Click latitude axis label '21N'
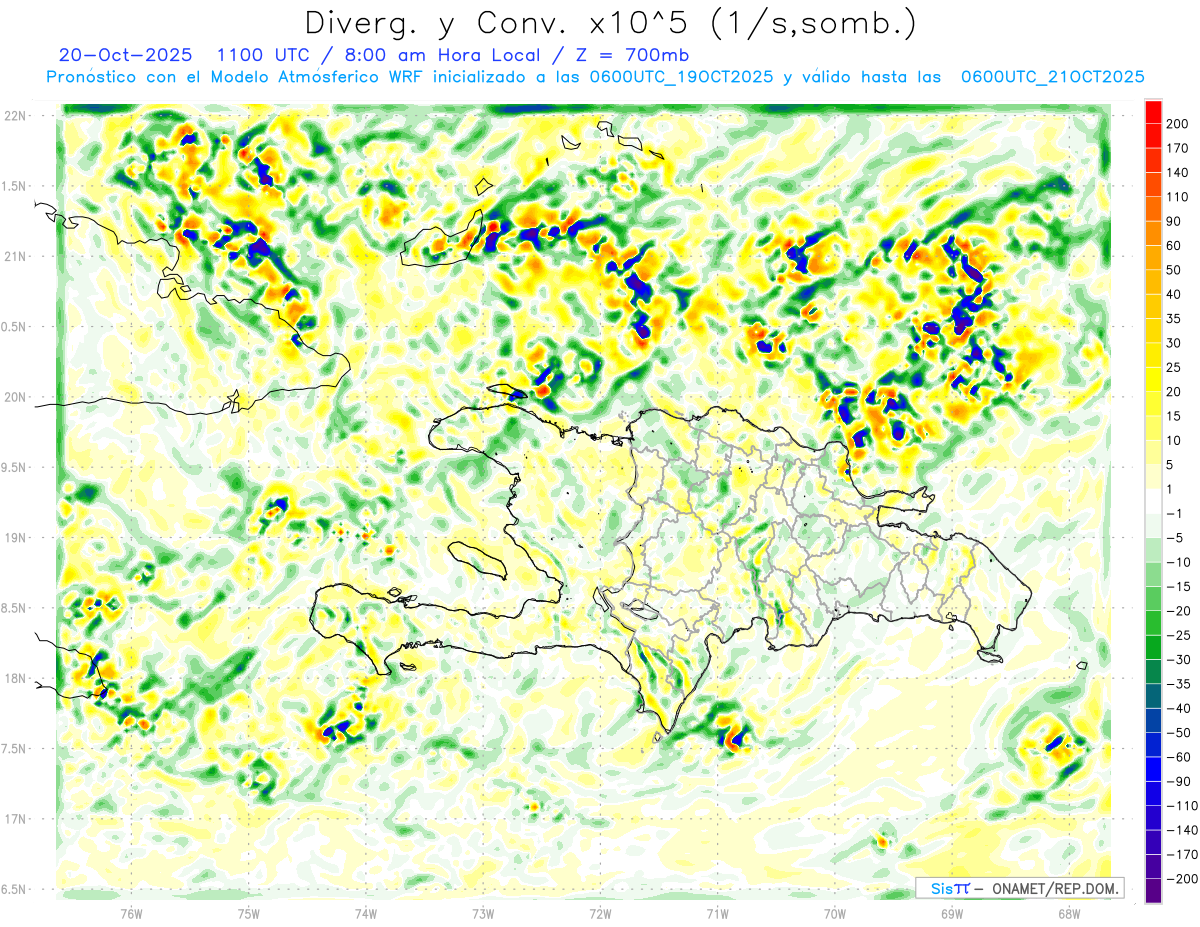 tap(14, 257)
